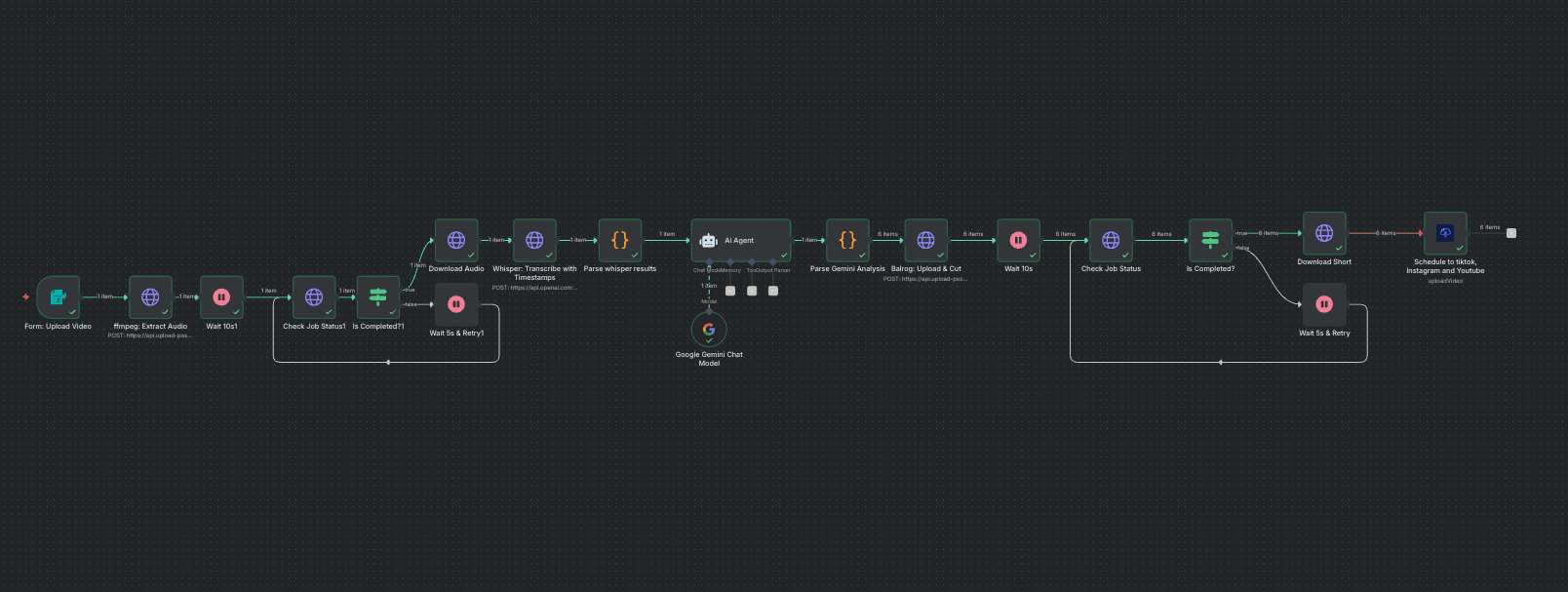Viewport: 1568px width, 592px height.
Task: Open the Is Completed?1 branch node
Action: 378,296
